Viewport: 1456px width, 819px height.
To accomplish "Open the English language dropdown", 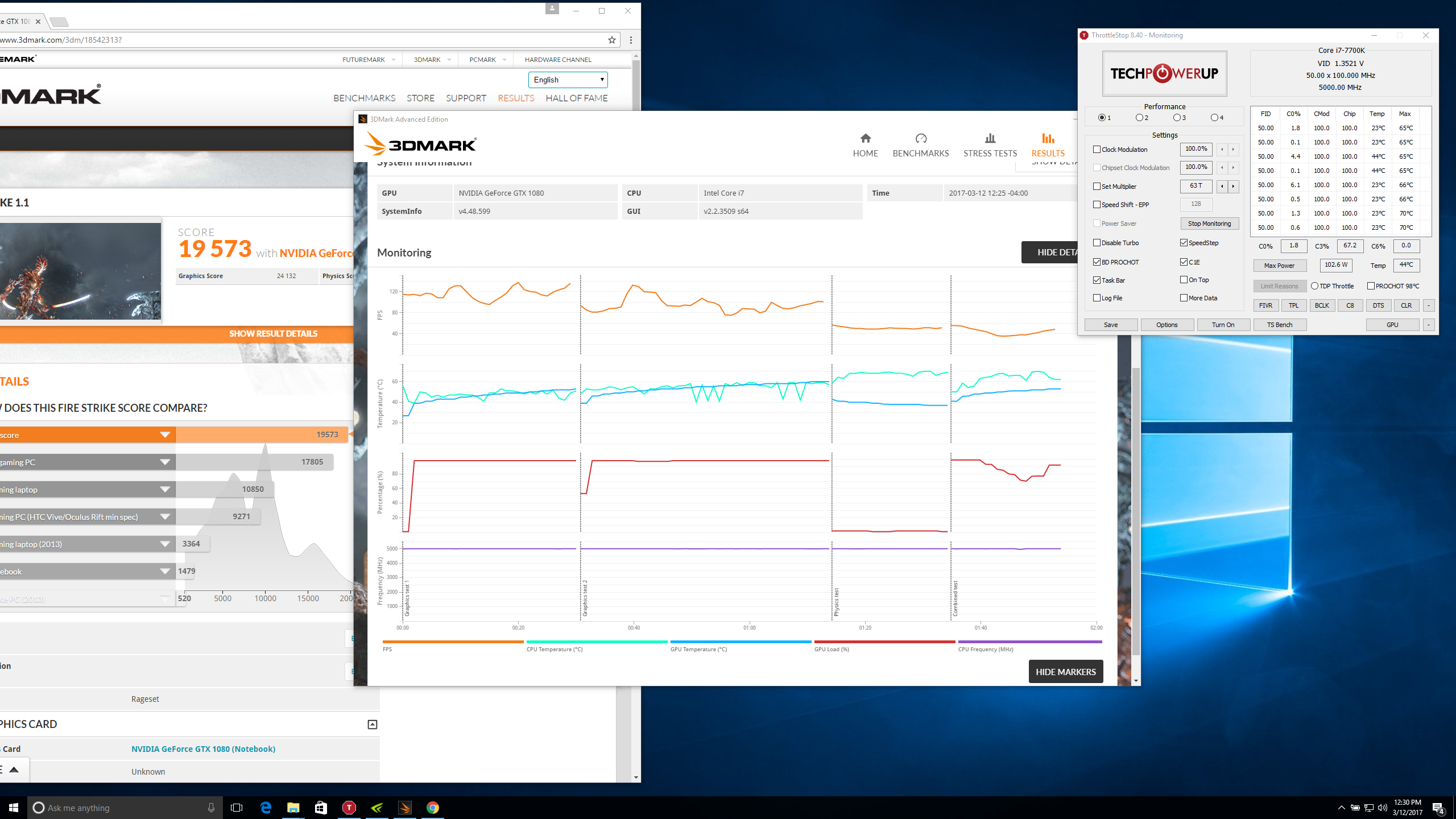I will pyautogui.click(x=568, y=80).
